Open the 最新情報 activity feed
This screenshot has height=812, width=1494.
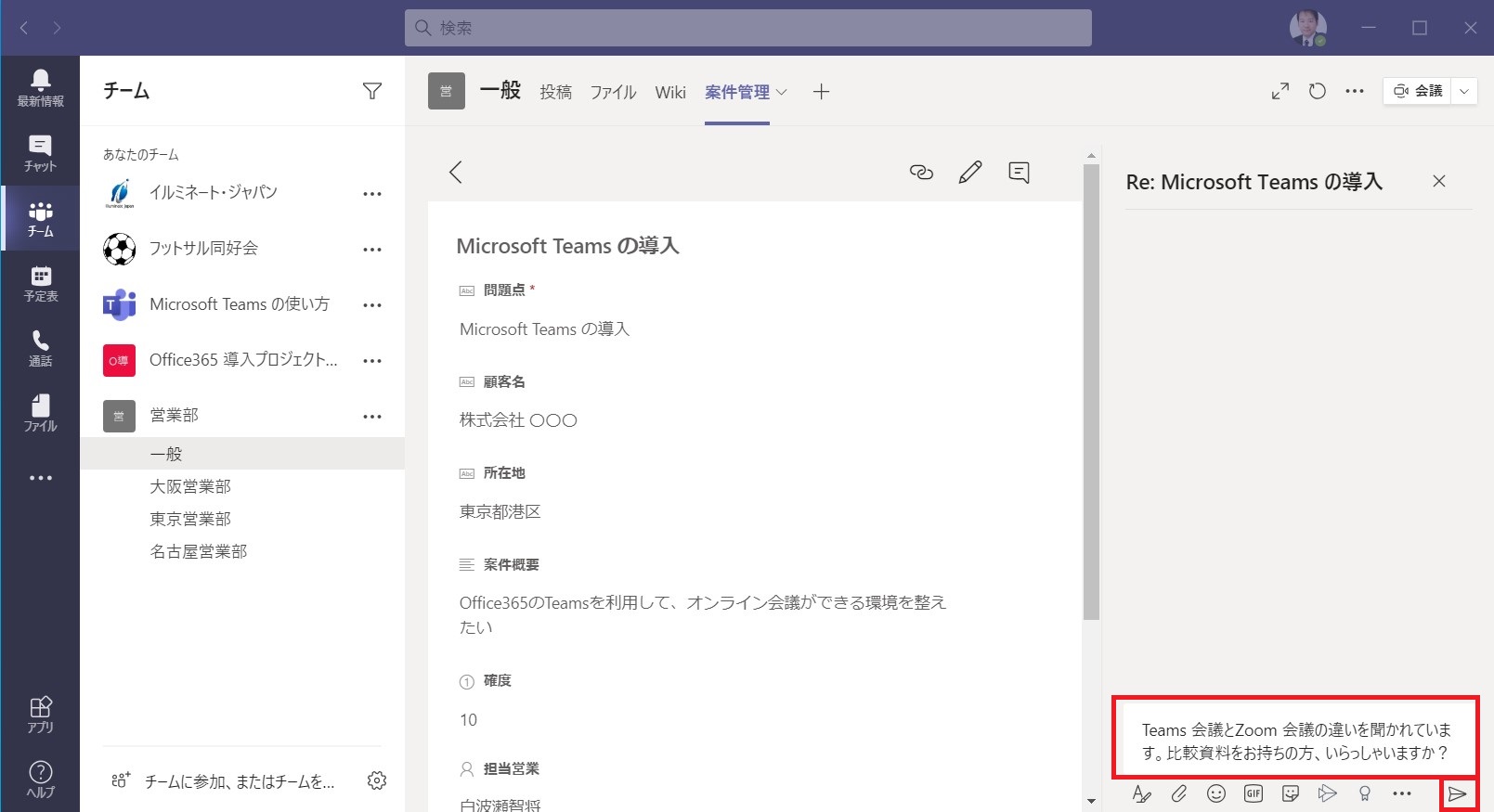(40, 88)
